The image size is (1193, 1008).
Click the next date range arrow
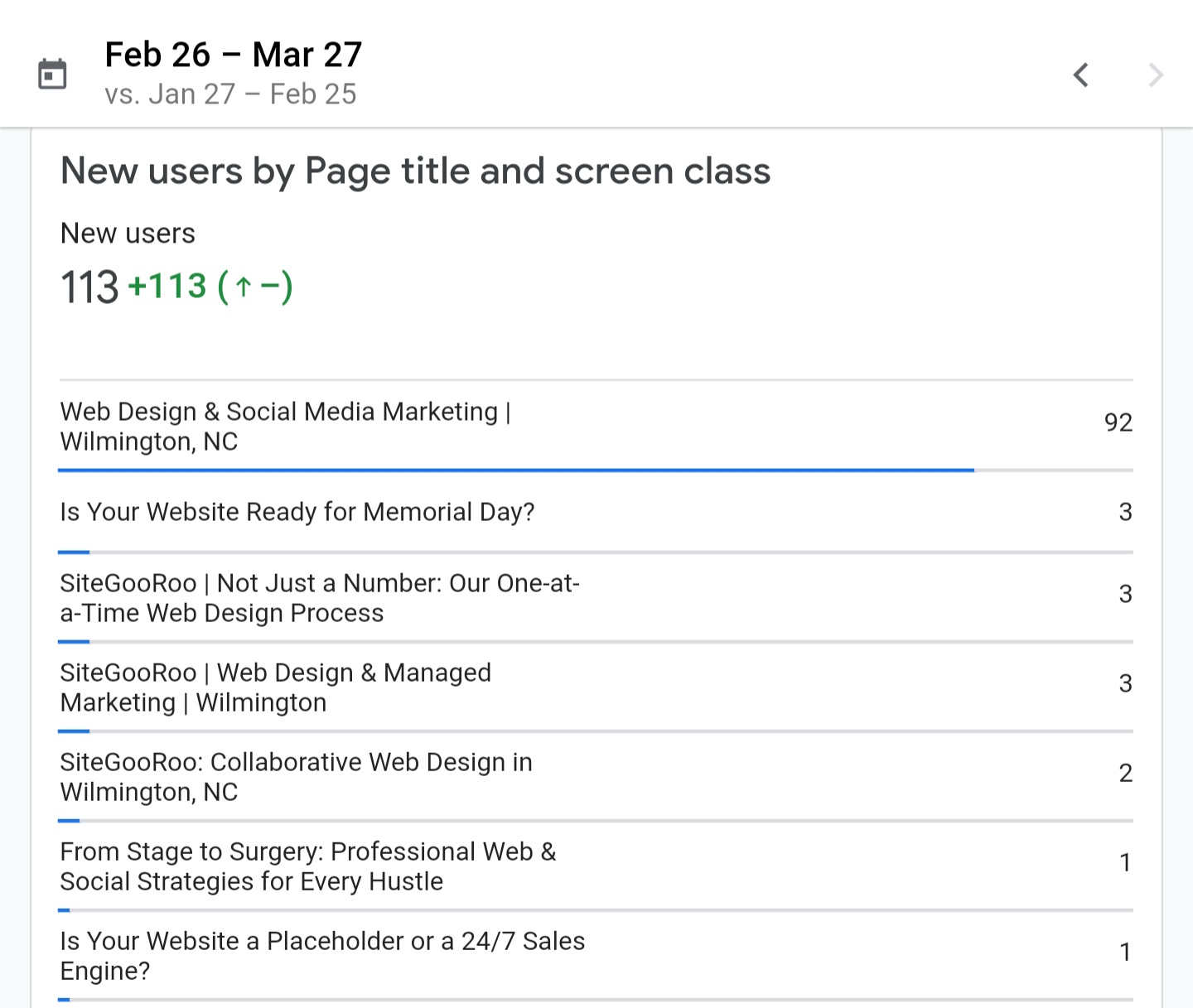(x=1155, y=75)
